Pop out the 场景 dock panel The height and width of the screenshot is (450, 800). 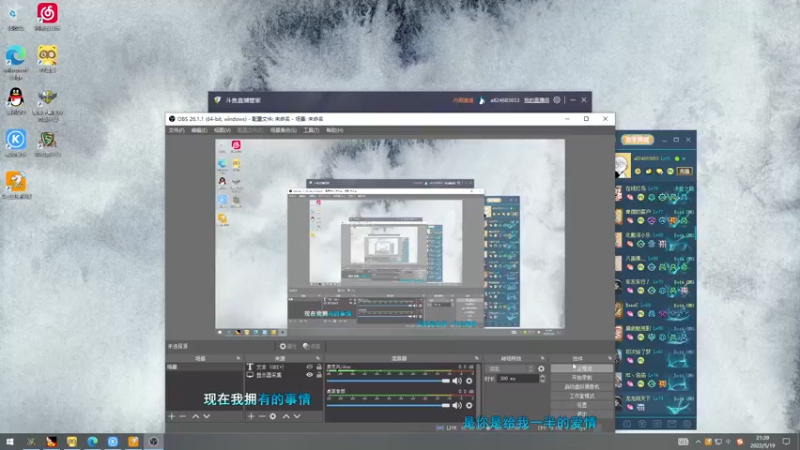238,358
